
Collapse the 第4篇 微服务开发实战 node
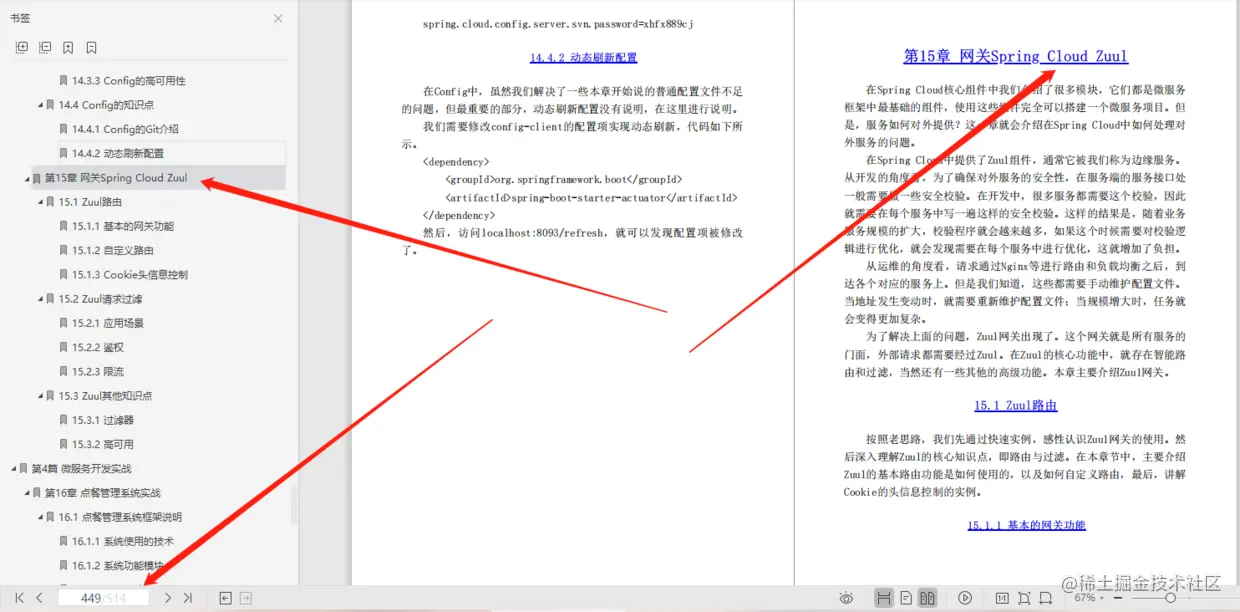tap(14, 469)
